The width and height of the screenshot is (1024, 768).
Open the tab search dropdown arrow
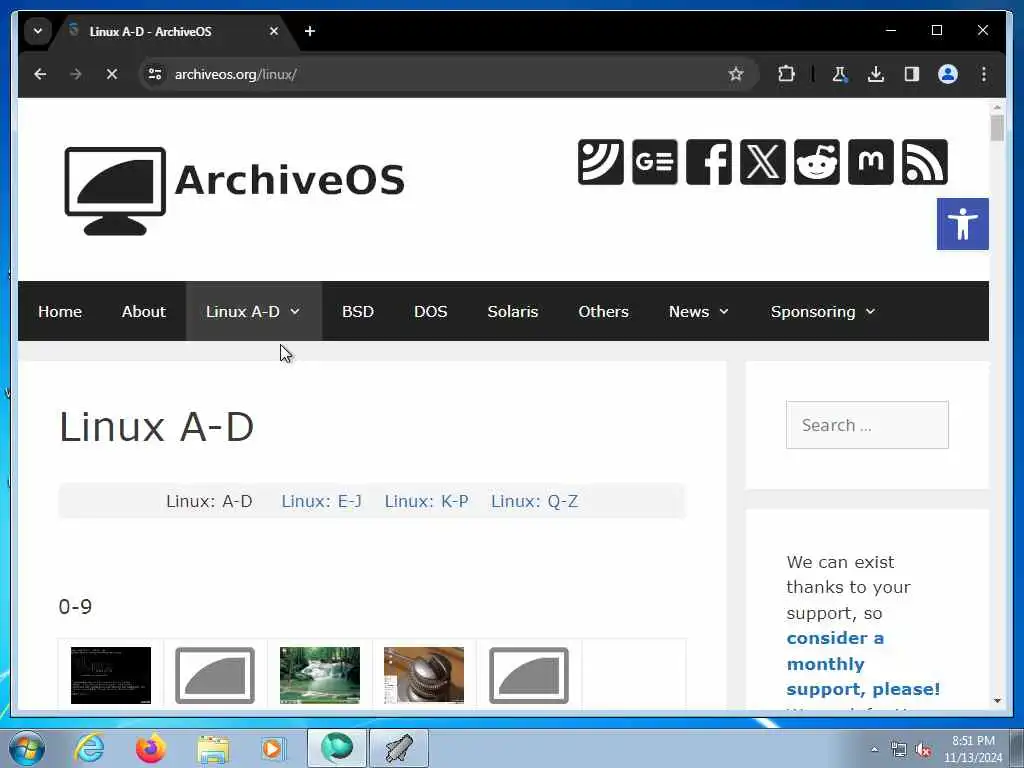(38, 31)
